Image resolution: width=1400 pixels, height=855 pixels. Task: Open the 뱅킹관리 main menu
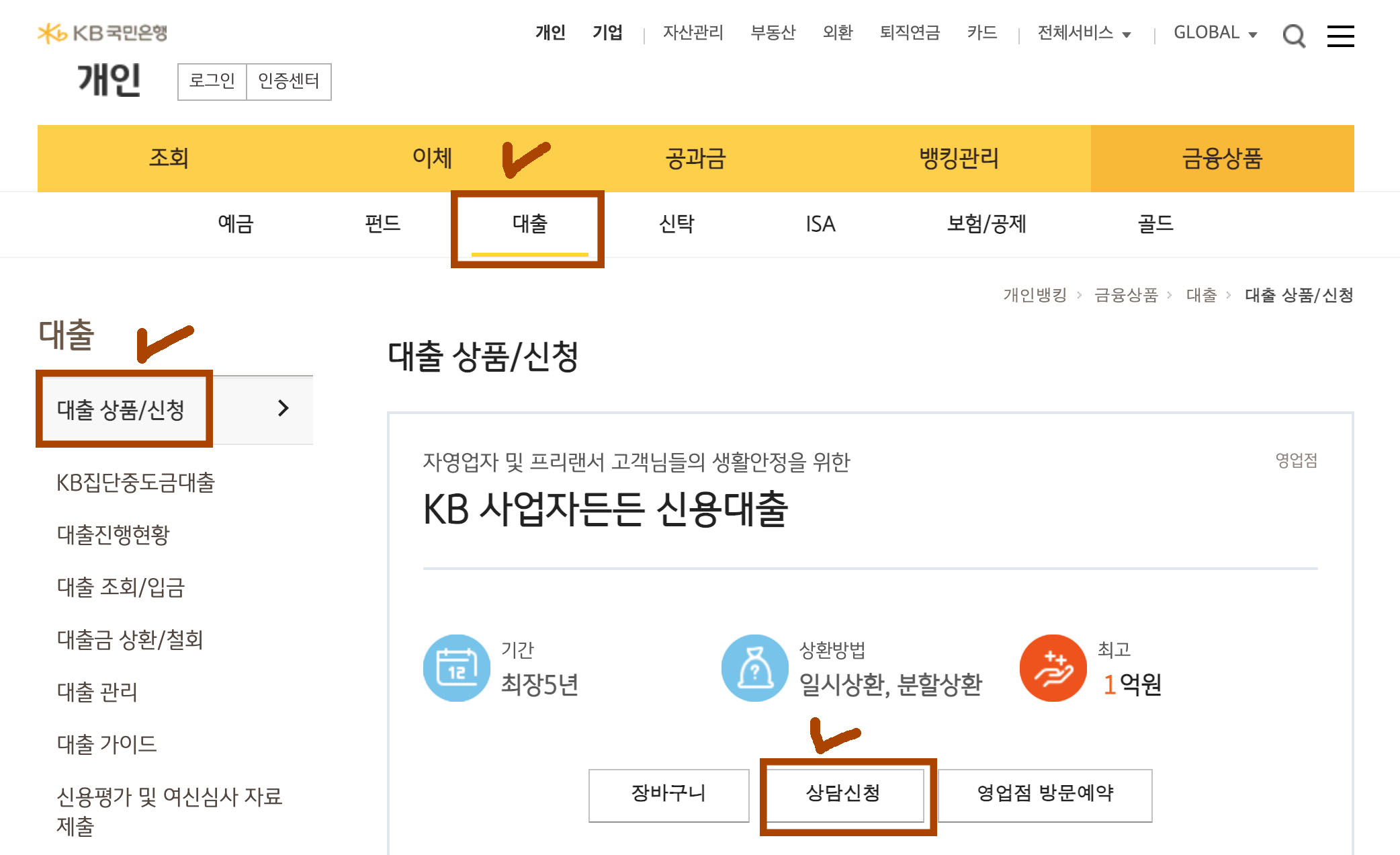(x=959, y=158)
